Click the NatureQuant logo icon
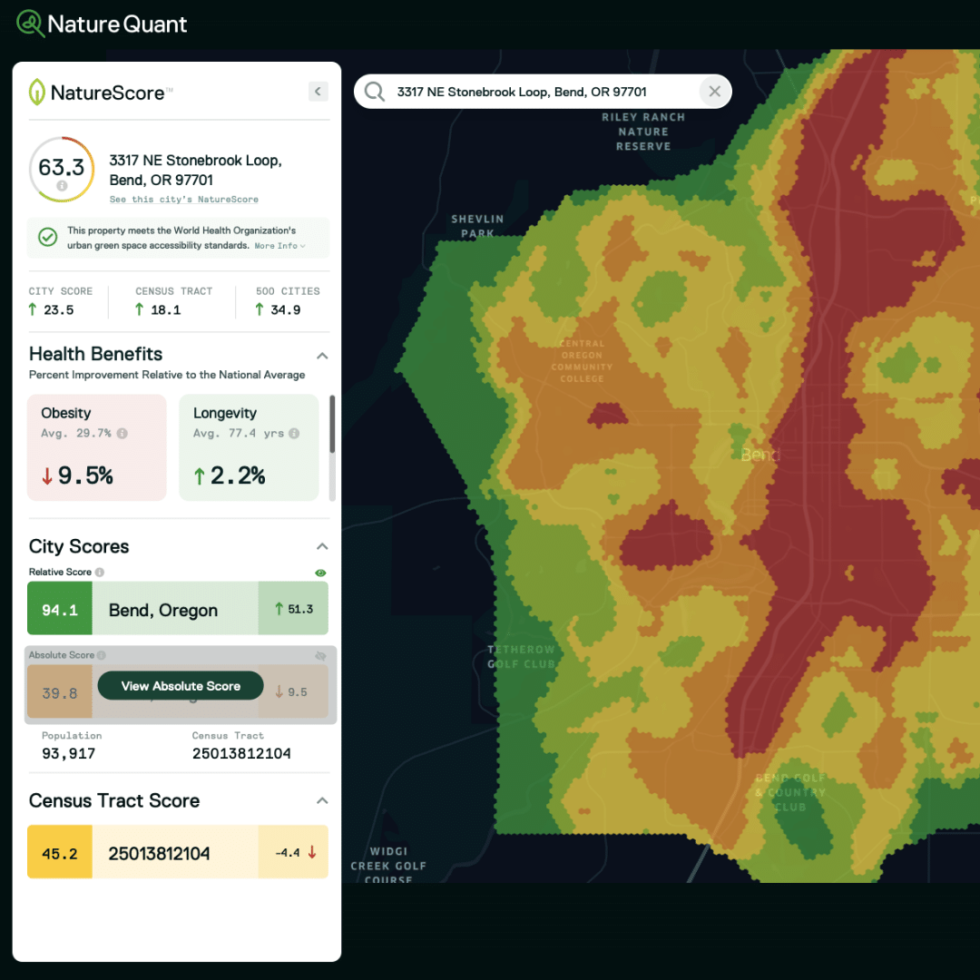The image size is (980, 980). 29,24
